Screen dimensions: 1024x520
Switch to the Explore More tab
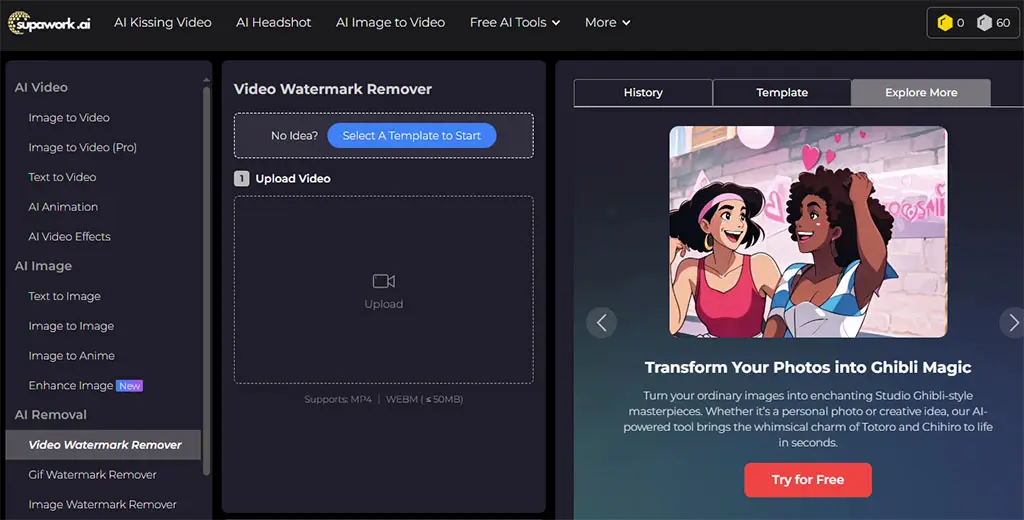[921, 93]
